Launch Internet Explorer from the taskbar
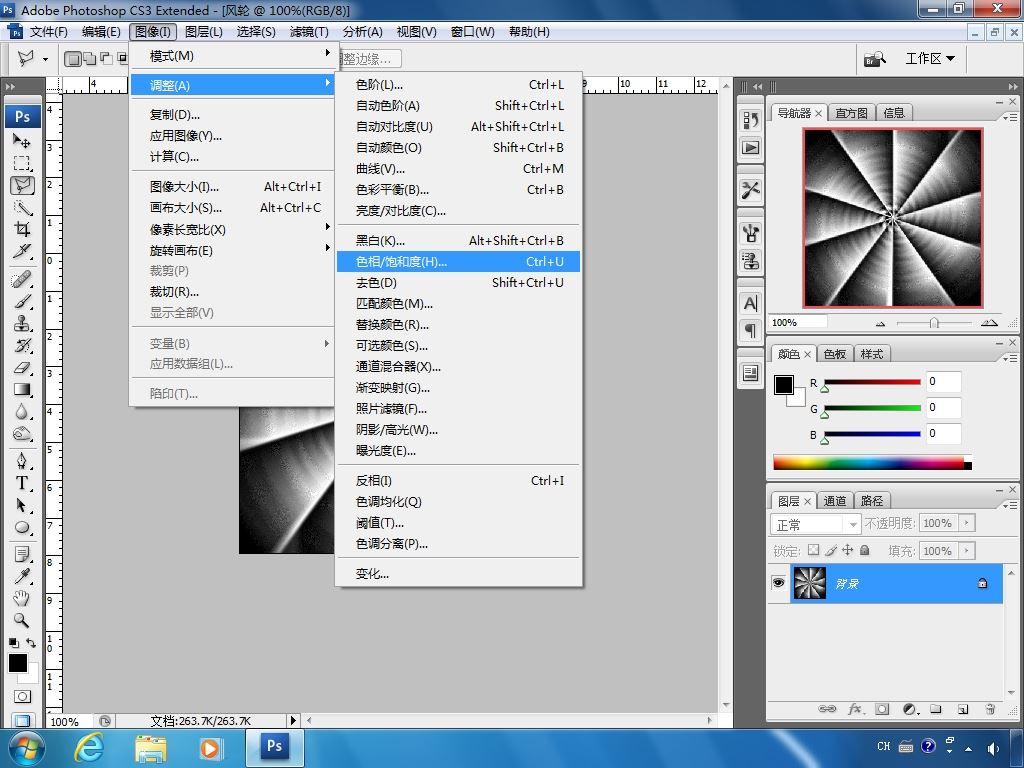 [88, 748]
